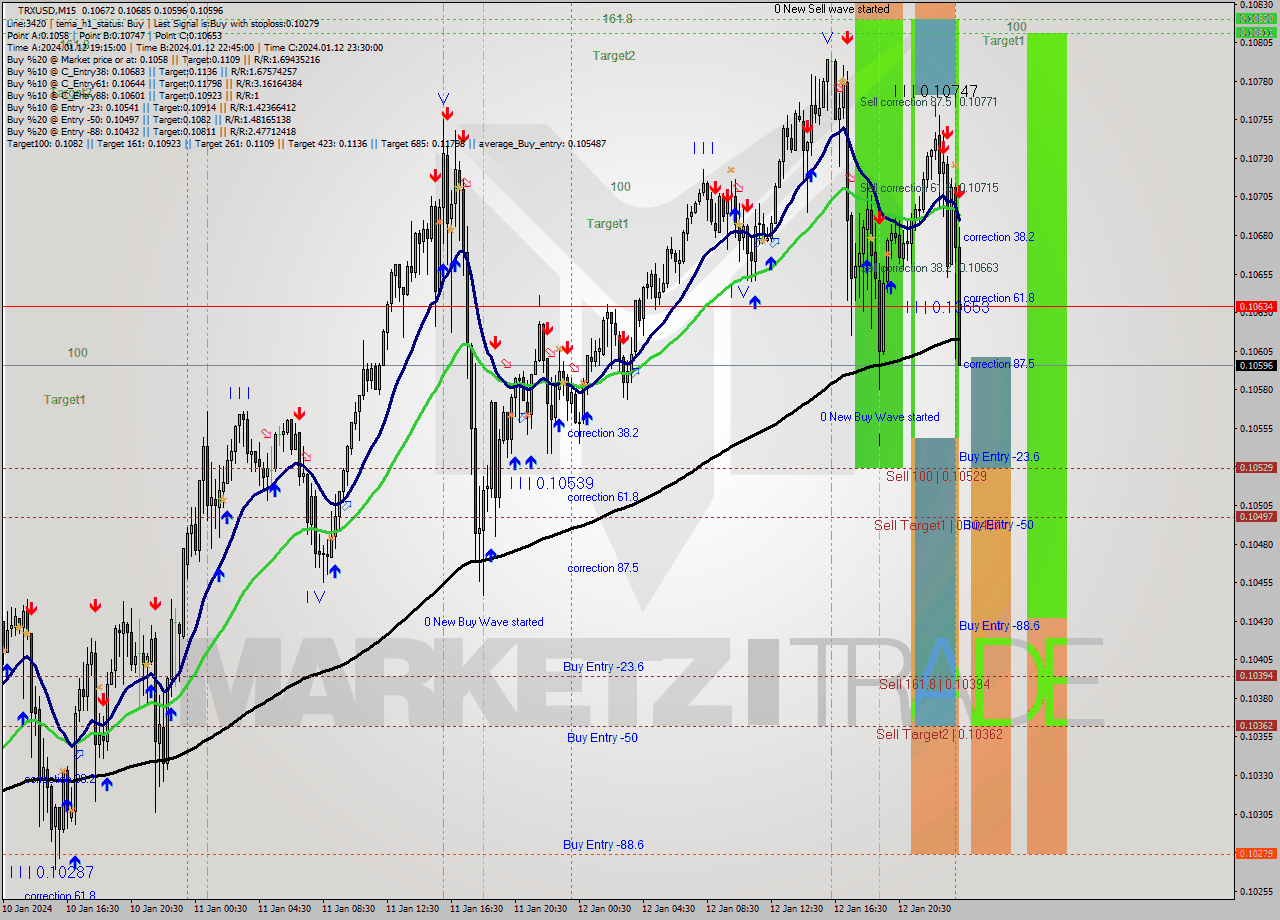
Task: Click the '10 Jan 2024' date label
Action: pos(27,909)
